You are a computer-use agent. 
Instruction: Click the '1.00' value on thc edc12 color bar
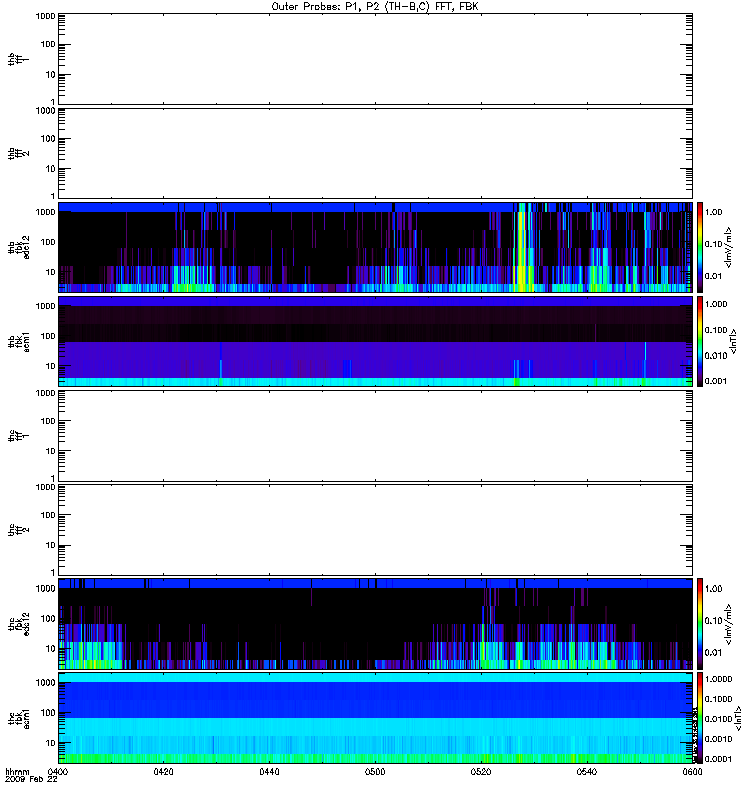[x=713, y=589]
